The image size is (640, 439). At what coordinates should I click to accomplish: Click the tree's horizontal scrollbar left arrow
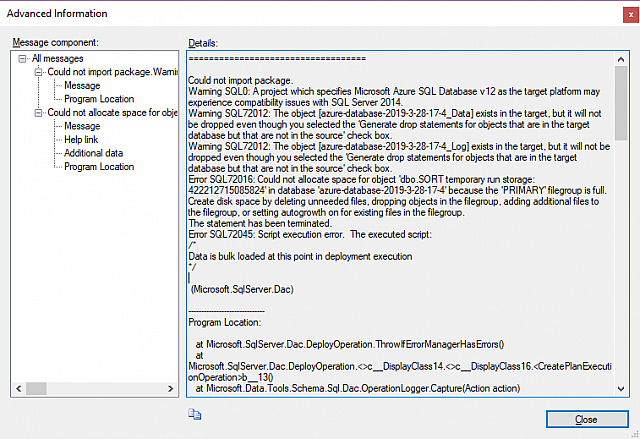[20, 390]
